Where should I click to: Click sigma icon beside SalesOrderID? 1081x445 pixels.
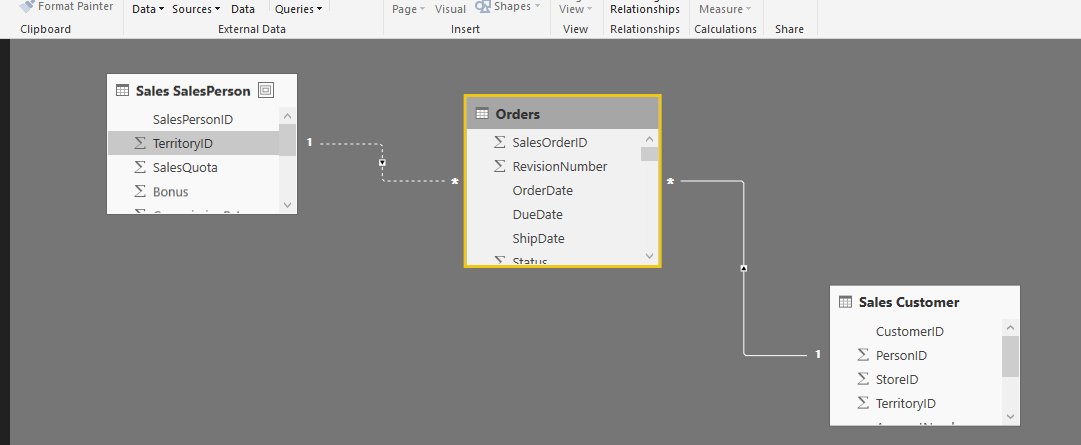point(500,142)
